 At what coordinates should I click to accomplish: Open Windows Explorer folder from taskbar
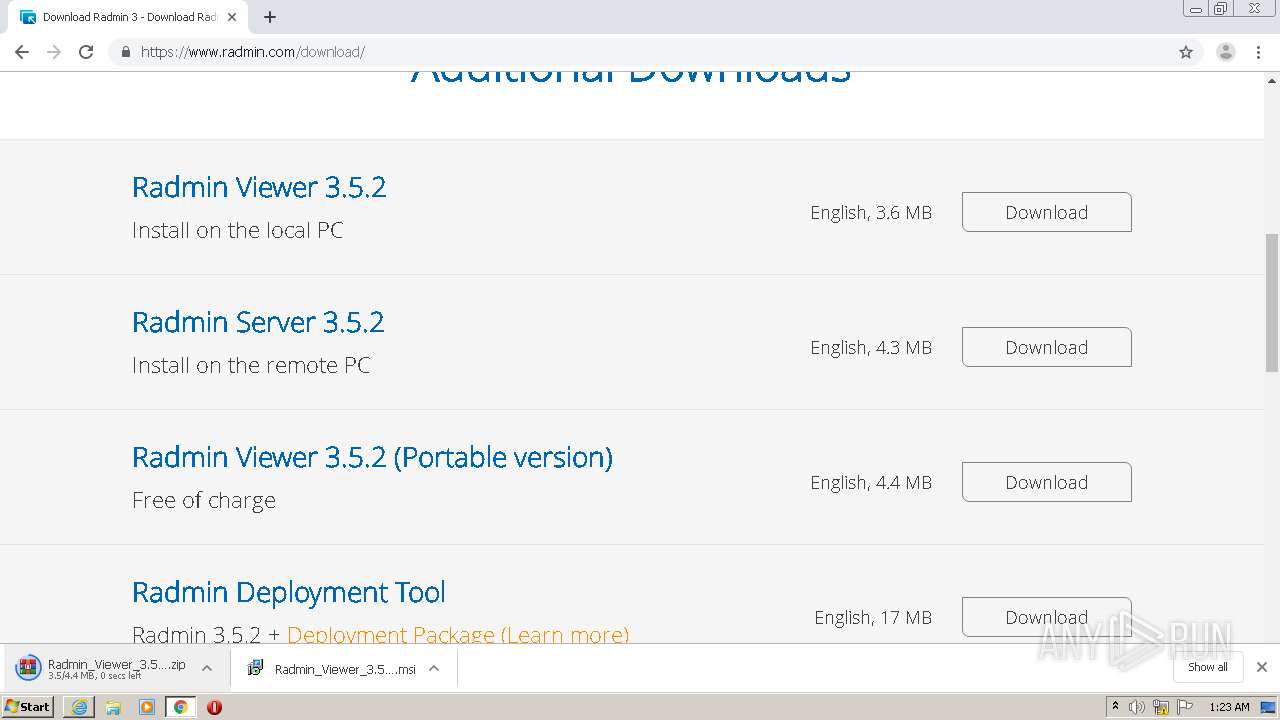(x=113, y=707)
